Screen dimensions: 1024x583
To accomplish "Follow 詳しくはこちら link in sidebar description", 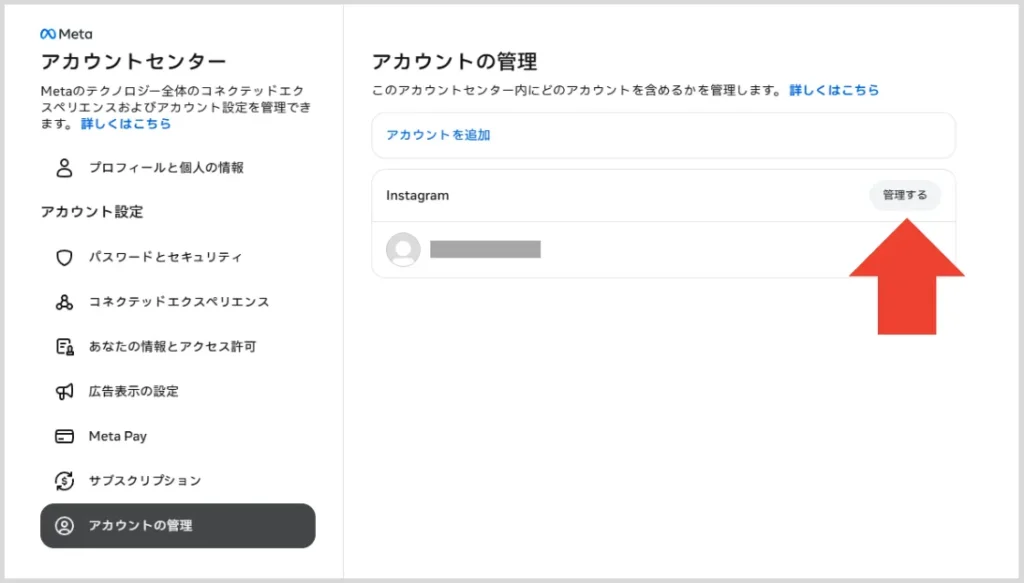I will pyautogui.click(x=126, y=123).
